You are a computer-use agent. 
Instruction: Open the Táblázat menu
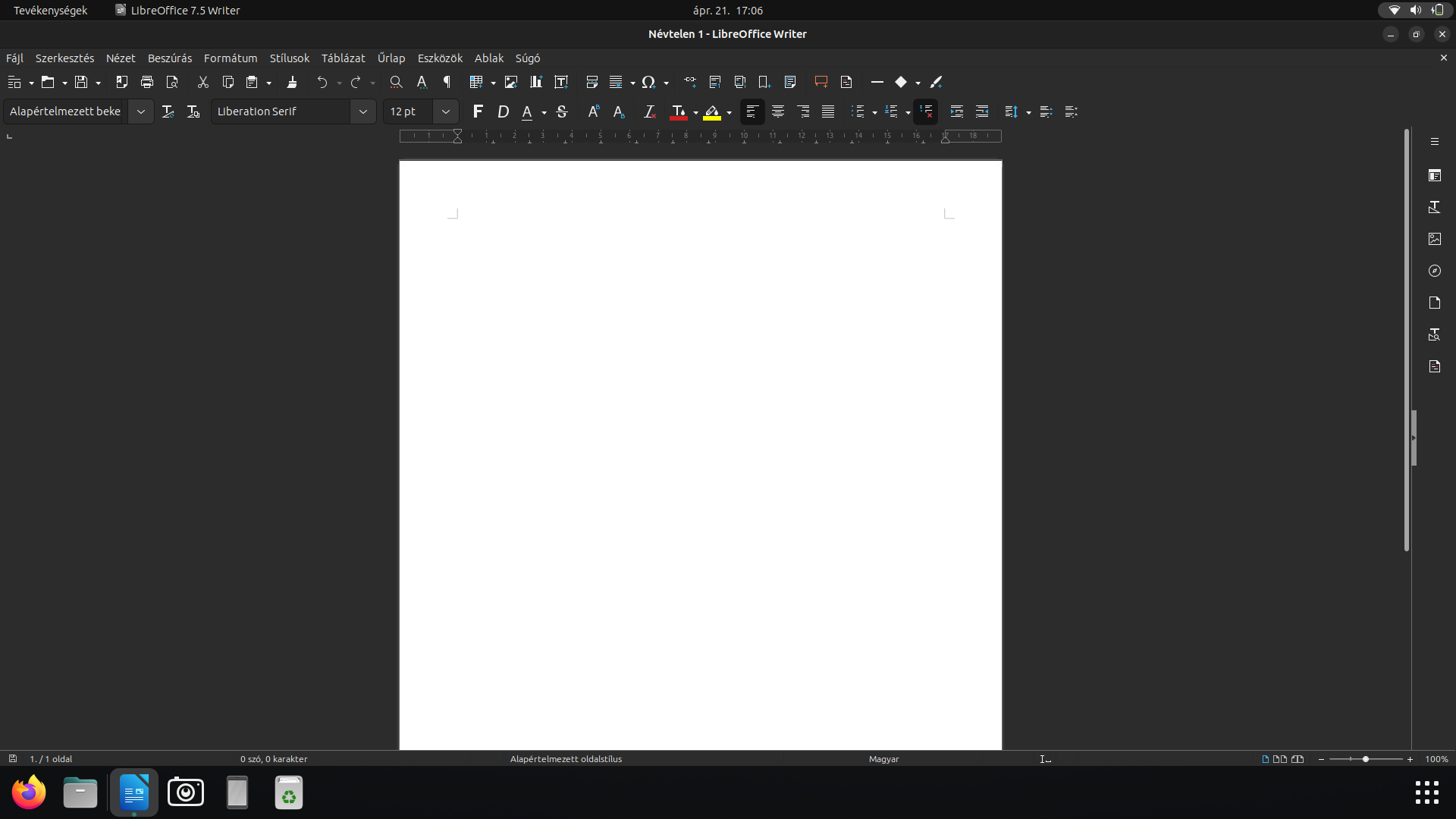[343, 58]
